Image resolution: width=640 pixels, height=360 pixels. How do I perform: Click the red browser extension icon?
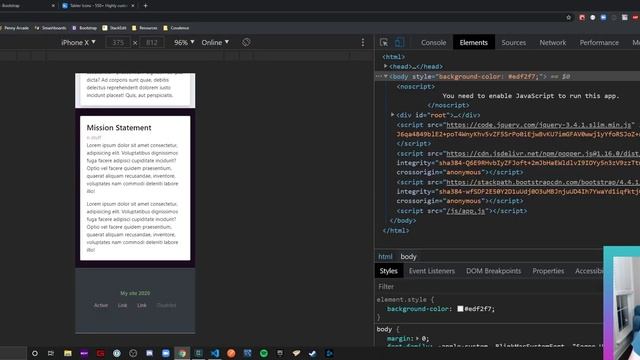click(x=582, y=18)
